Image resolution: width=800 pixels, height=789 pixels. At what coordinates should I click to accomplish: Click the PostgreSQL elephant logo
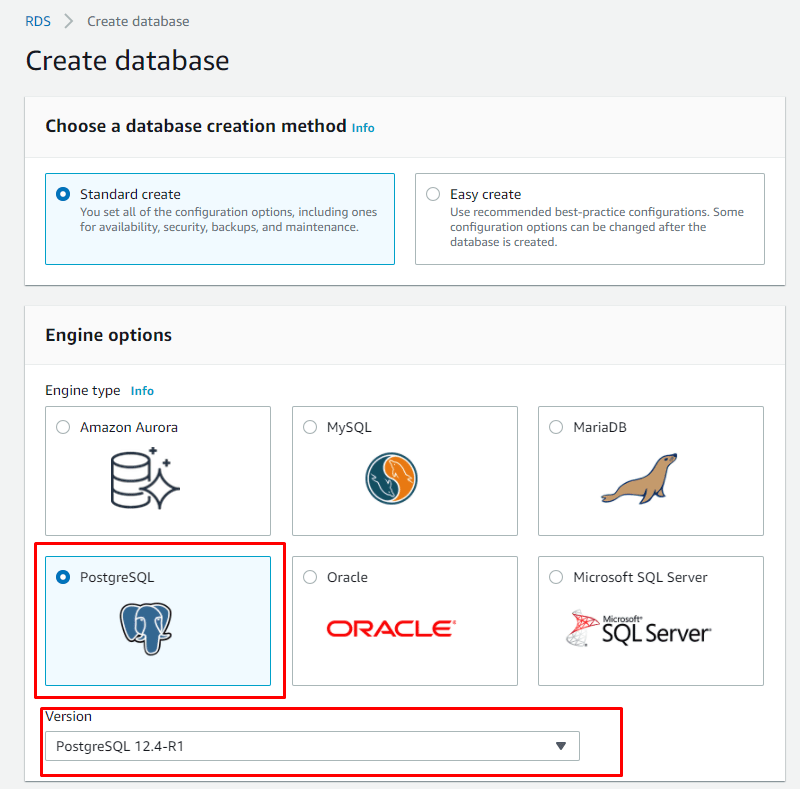pyautogui.click(x=146, y=628)
